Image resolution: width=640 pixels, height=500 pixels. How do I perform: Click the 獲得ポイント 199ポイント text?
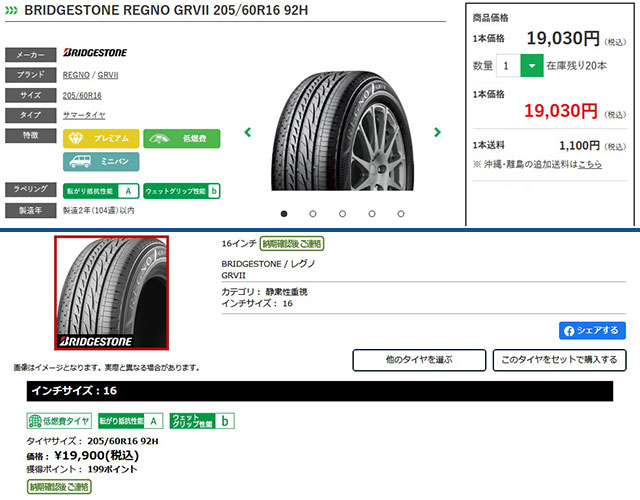coord(82,469)
